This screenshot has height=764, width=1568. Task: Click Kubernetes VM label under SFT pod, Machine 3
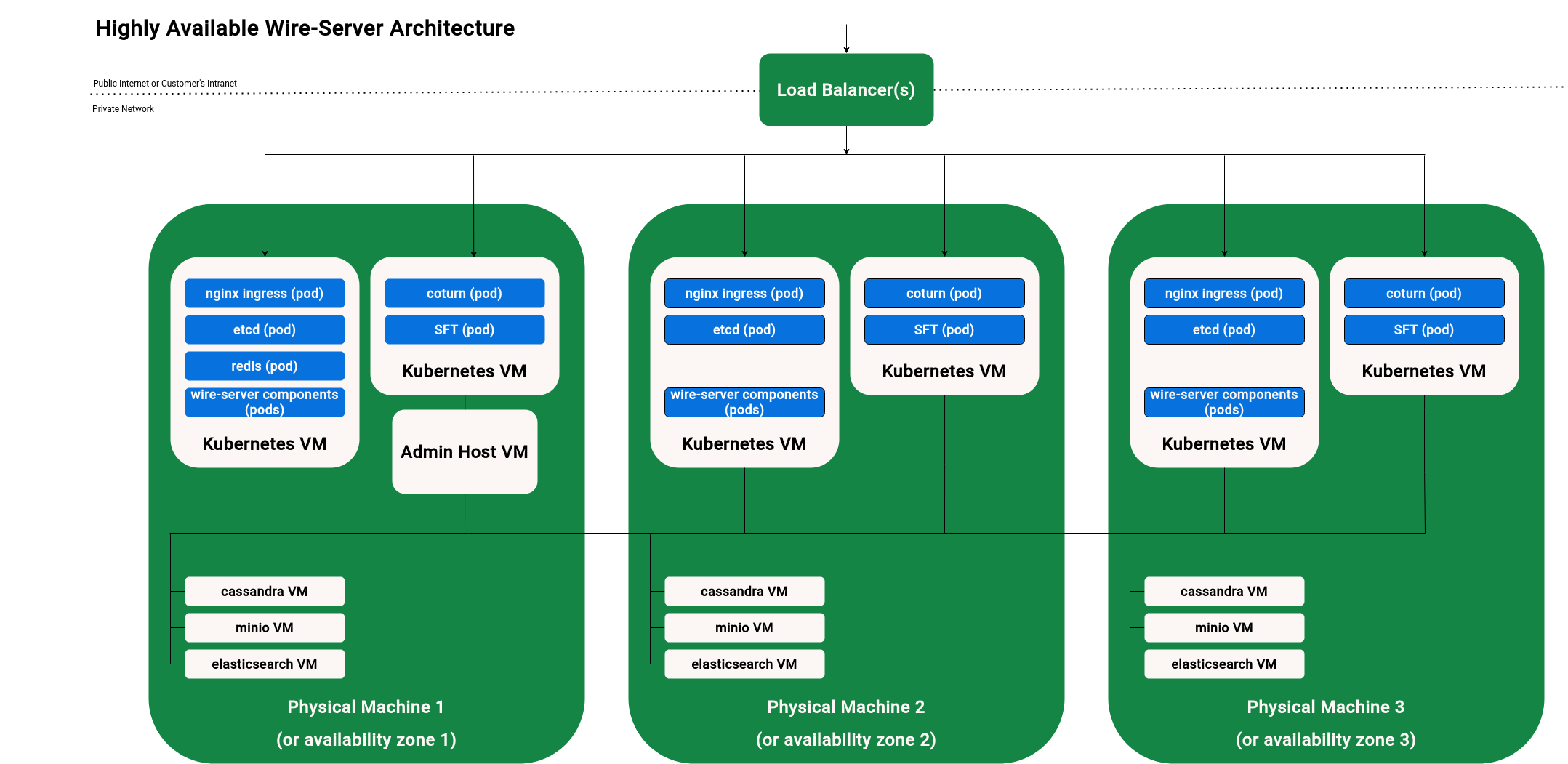pyautogui.click(x=1424, y=371)
